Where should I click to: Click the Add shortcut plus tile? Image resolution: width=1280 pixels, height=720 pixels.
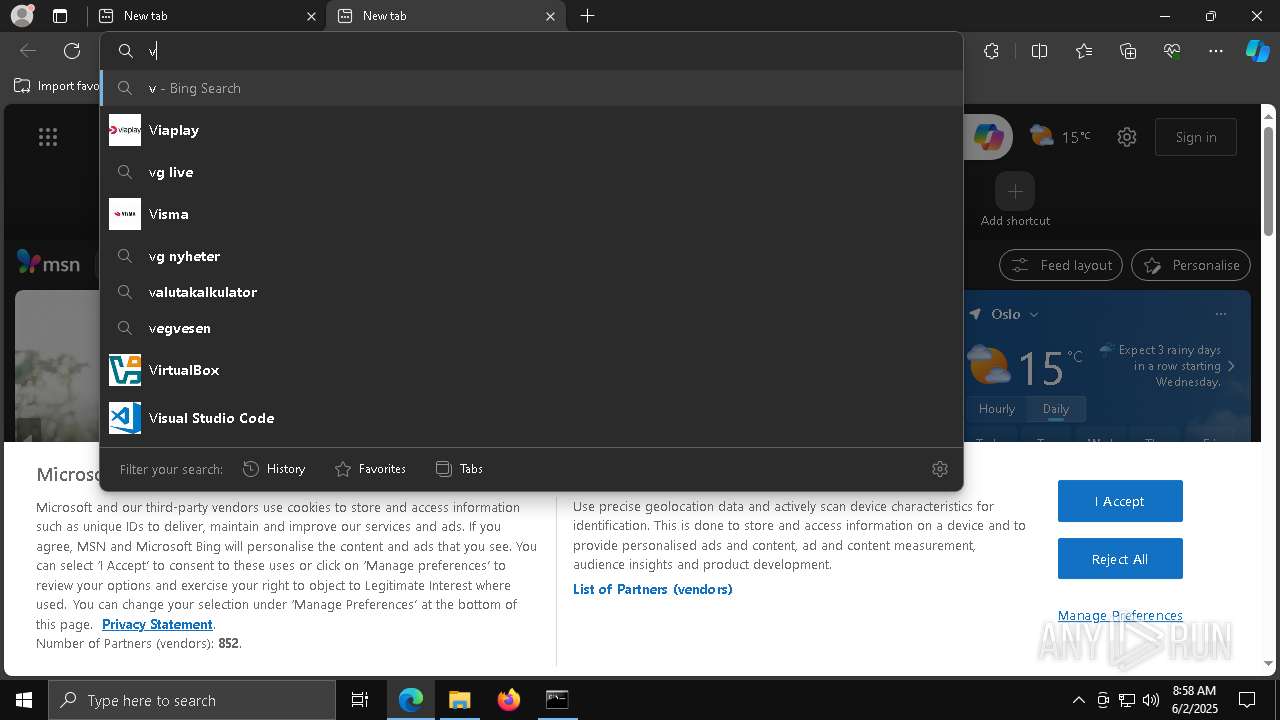[x=1015, y=191]
